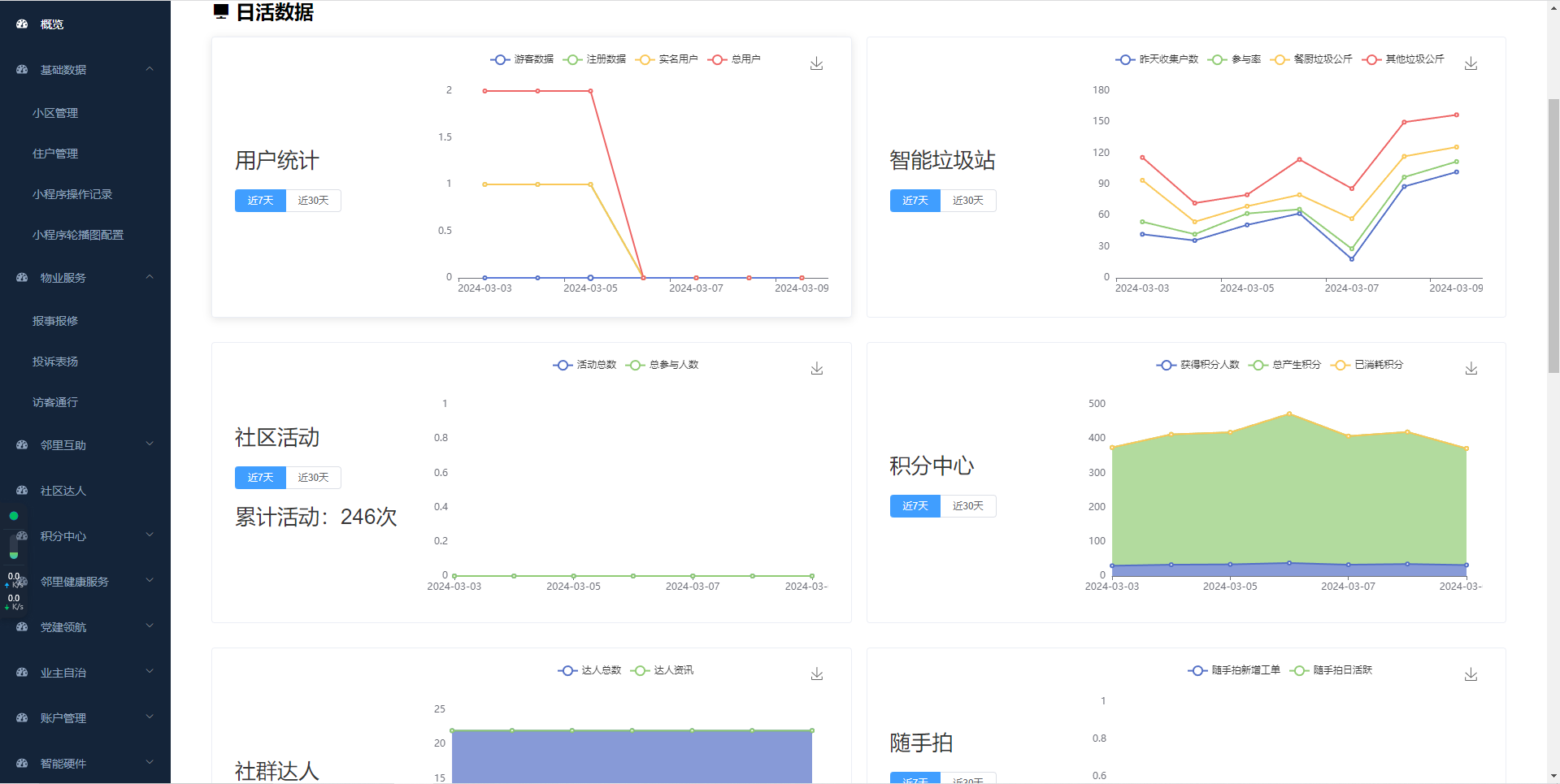Screen dimensions: 1560x784
Task: Download the 社群达人 chart image
Action: pyautogui.click(x=817, y=674)
